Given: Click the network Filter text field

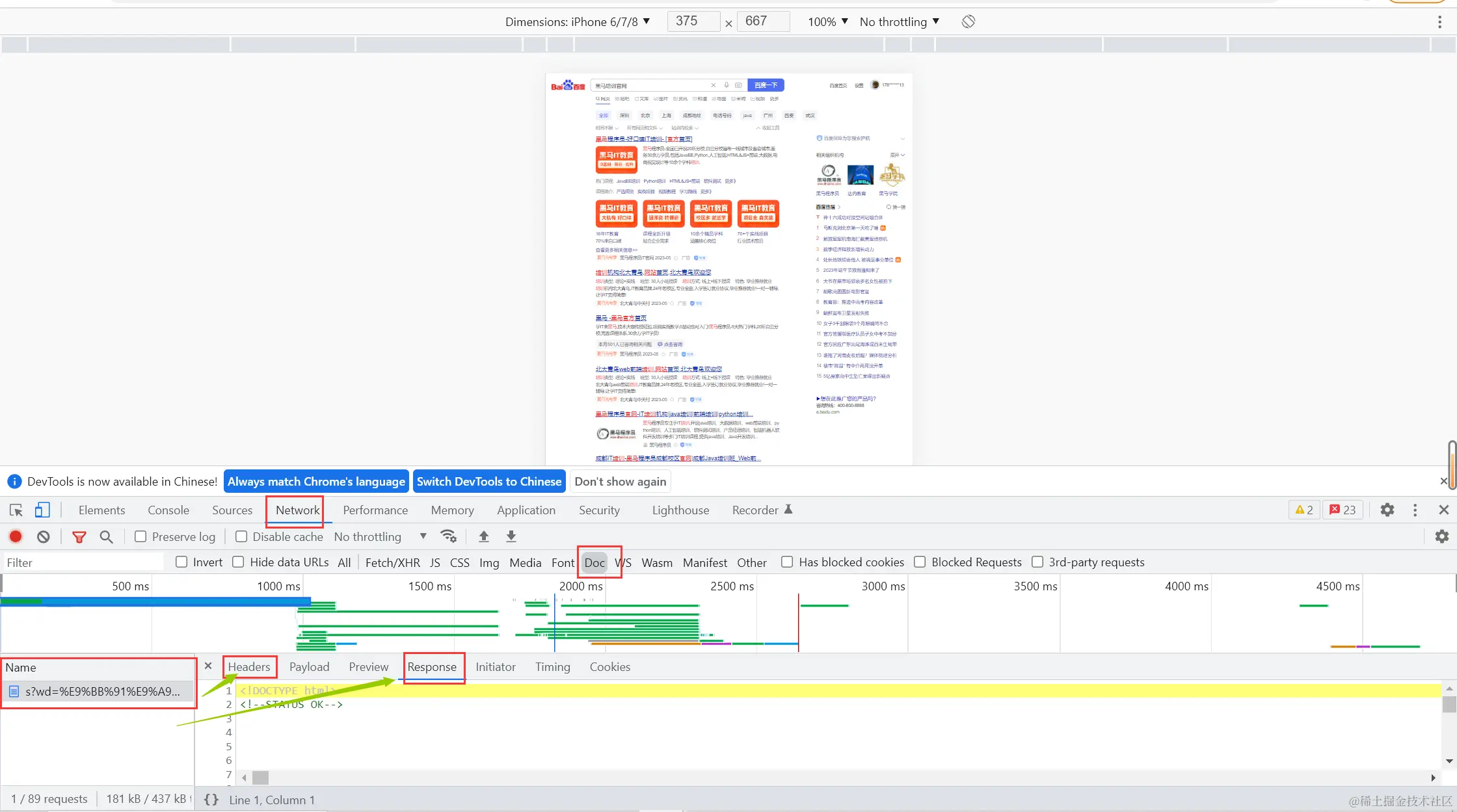Looking at the screenshot, I should point(83,562).
